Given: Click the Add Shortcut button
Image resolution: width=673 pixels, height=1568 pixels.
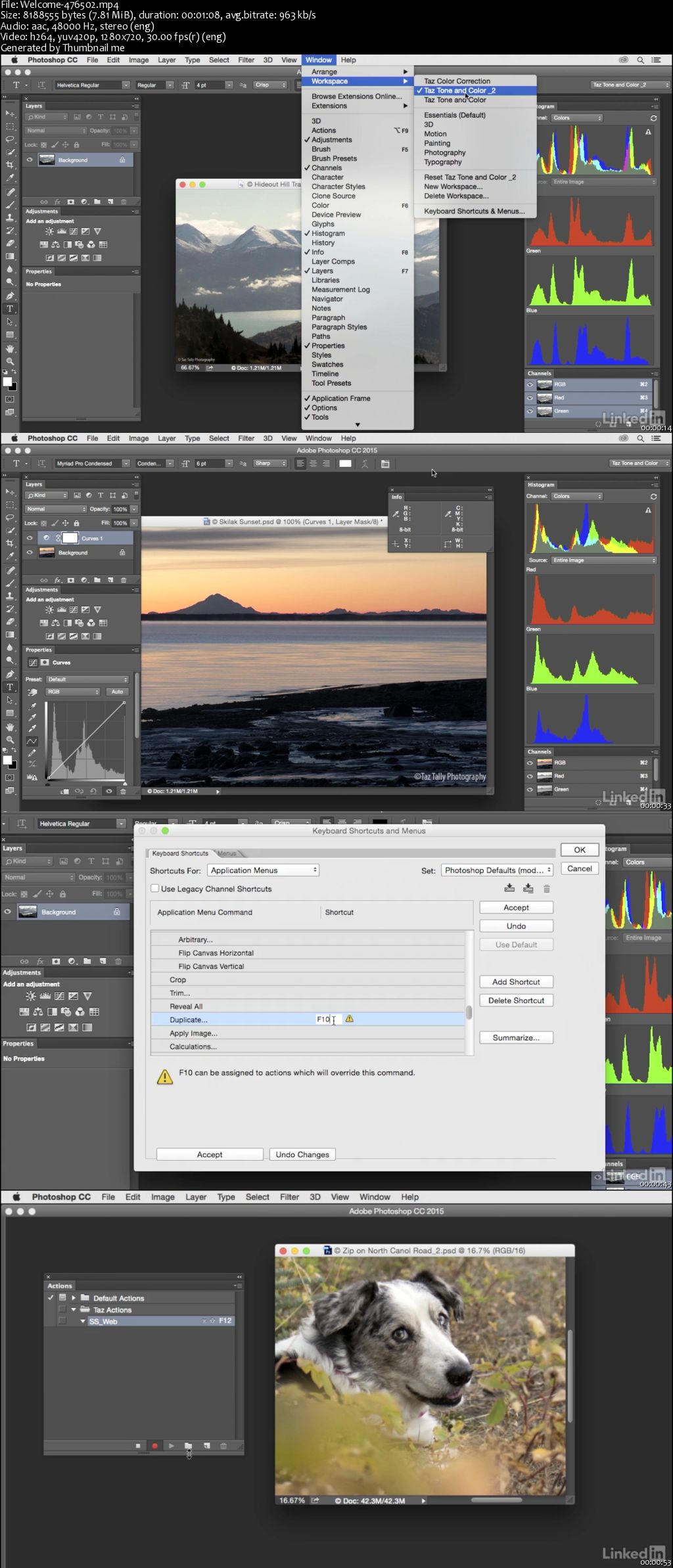Looking at the screenshot, I should tap(516, 981).
